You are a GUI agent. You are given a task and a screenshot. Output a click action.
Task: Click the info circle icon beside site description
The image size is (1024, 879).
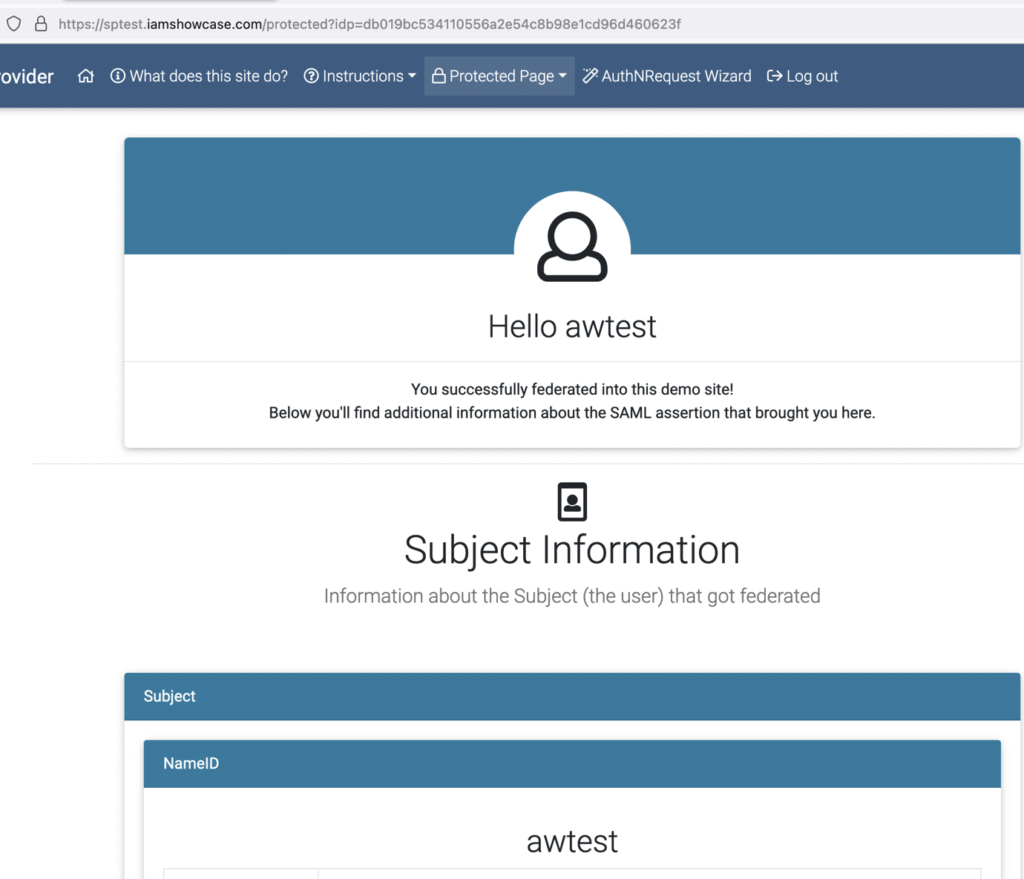click(x=119, y=75)
